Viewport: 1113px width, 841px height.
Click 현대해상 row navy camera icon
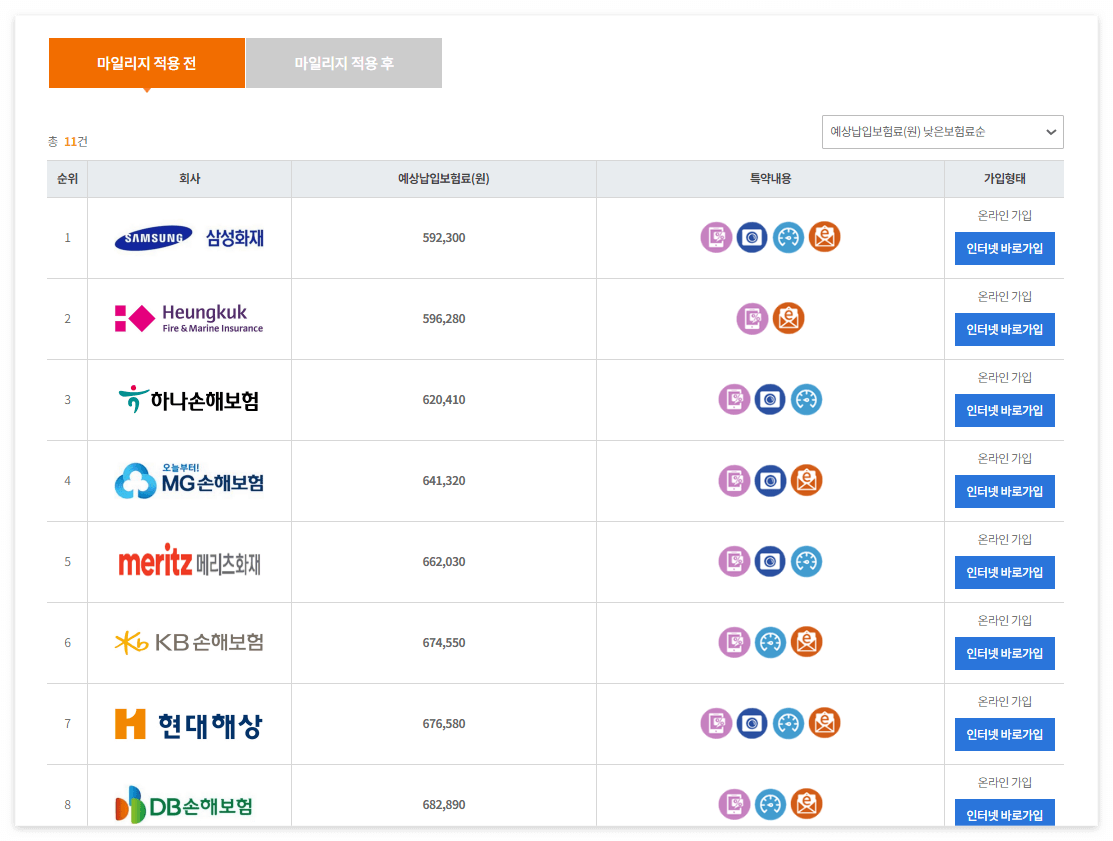click(x=752, y=723)
